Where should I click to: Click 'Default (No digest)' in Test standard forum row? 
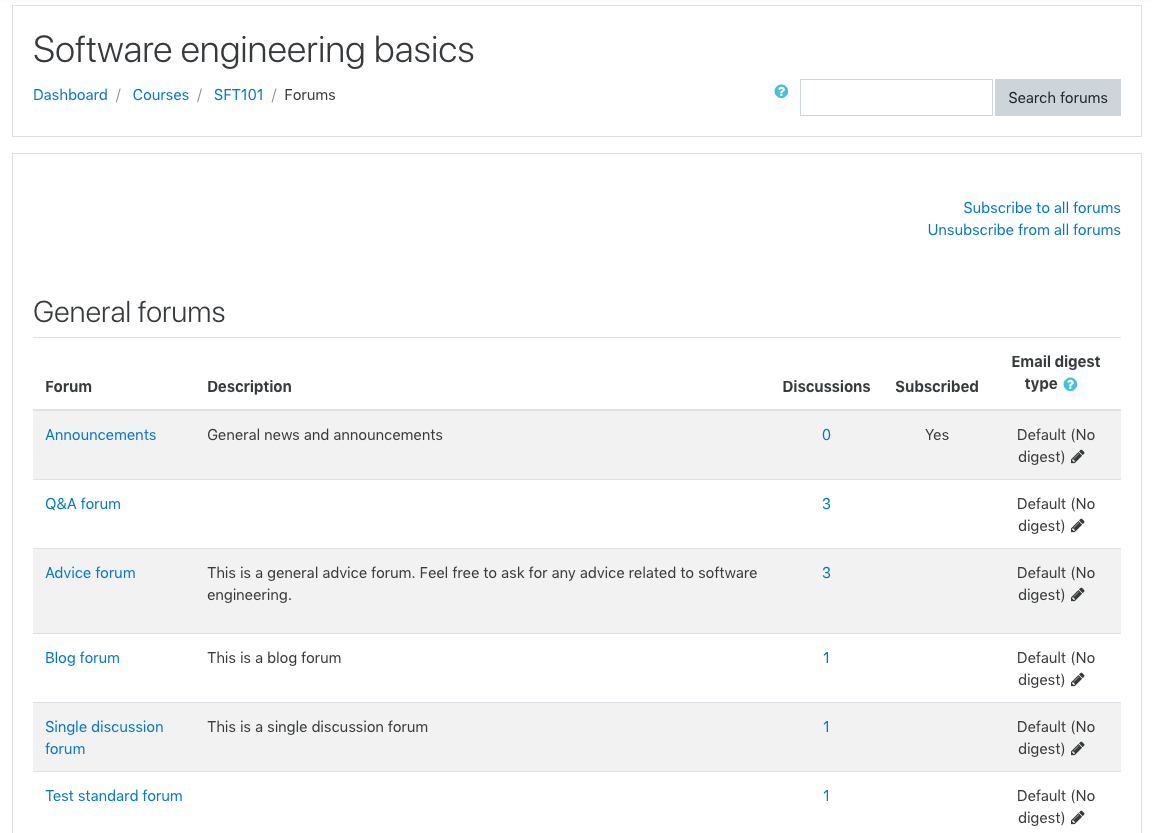click(x=1056, y=807)
